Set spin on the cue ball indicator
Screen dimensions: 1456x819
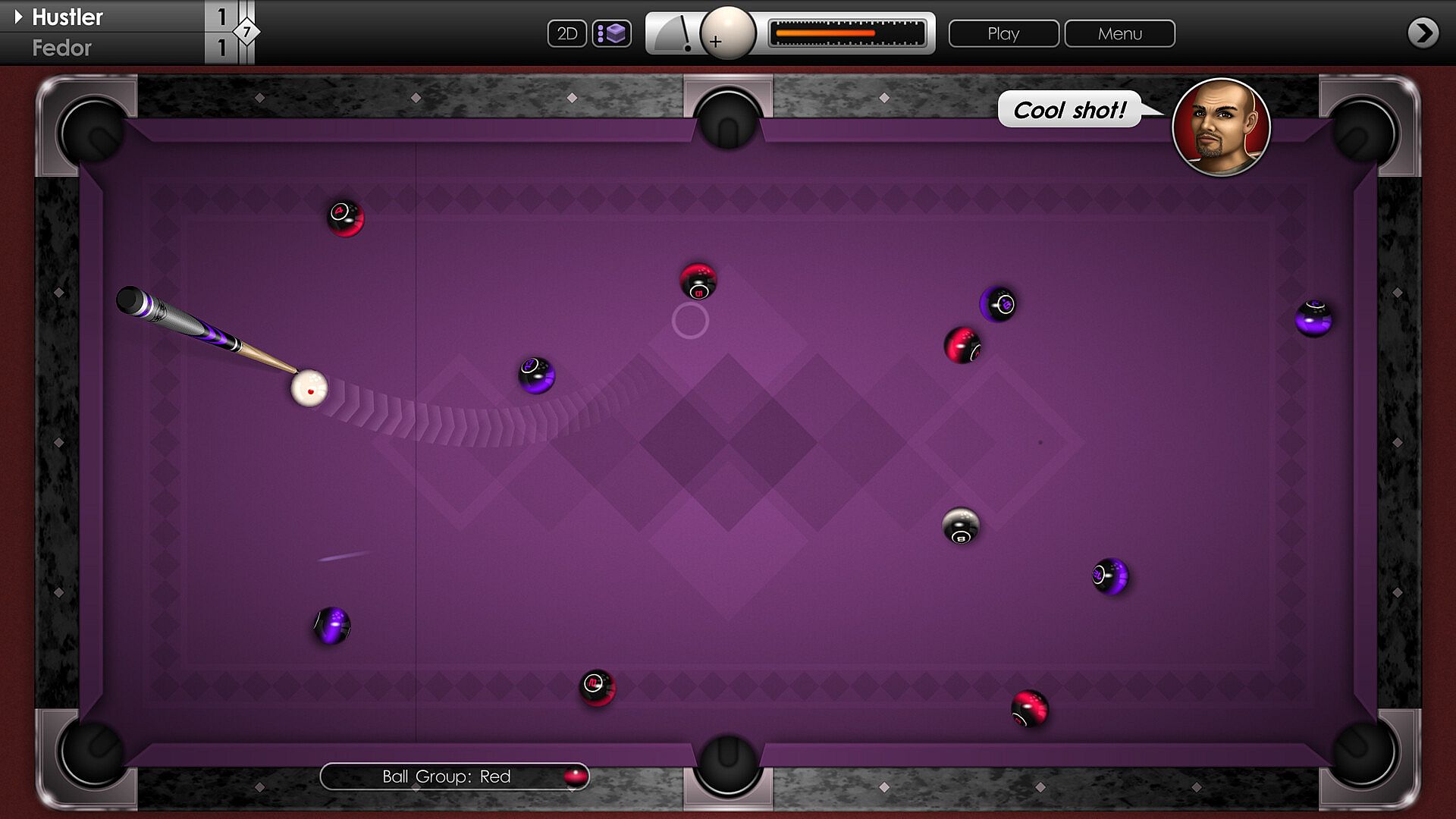click(x=727, y=33)
